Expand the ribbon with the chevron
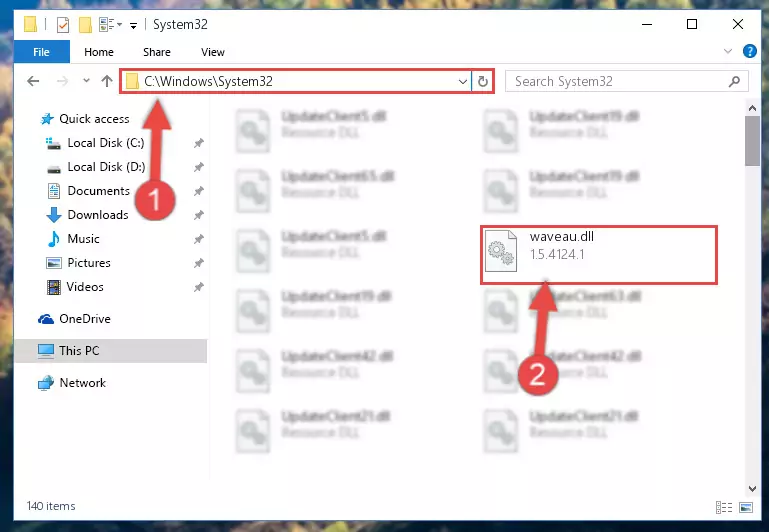Viewport: 769px width, 532px height. click(728, 51)
